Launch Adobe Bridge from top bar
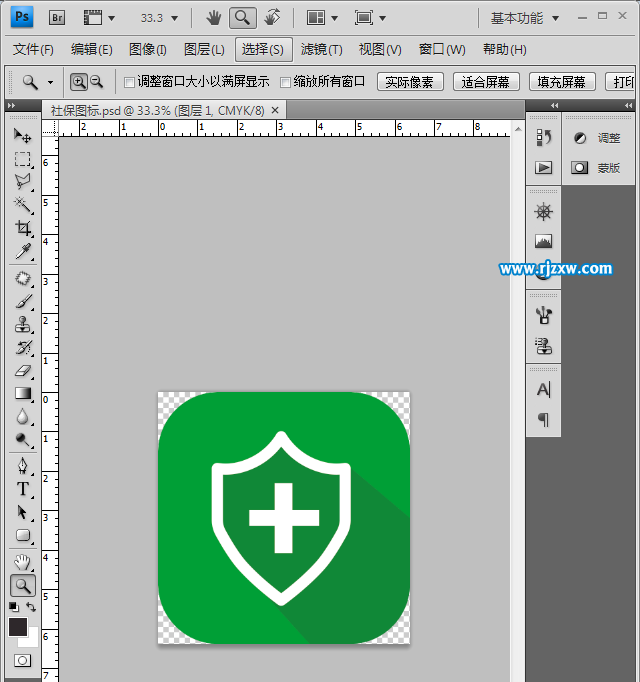Viewport: 640px width, 682px height. coord(57,18)
